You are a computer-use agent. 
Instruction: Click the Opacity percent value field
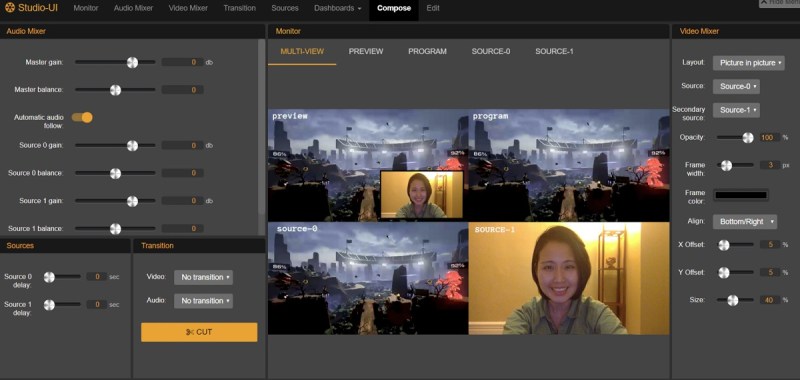tap(767, 137)
